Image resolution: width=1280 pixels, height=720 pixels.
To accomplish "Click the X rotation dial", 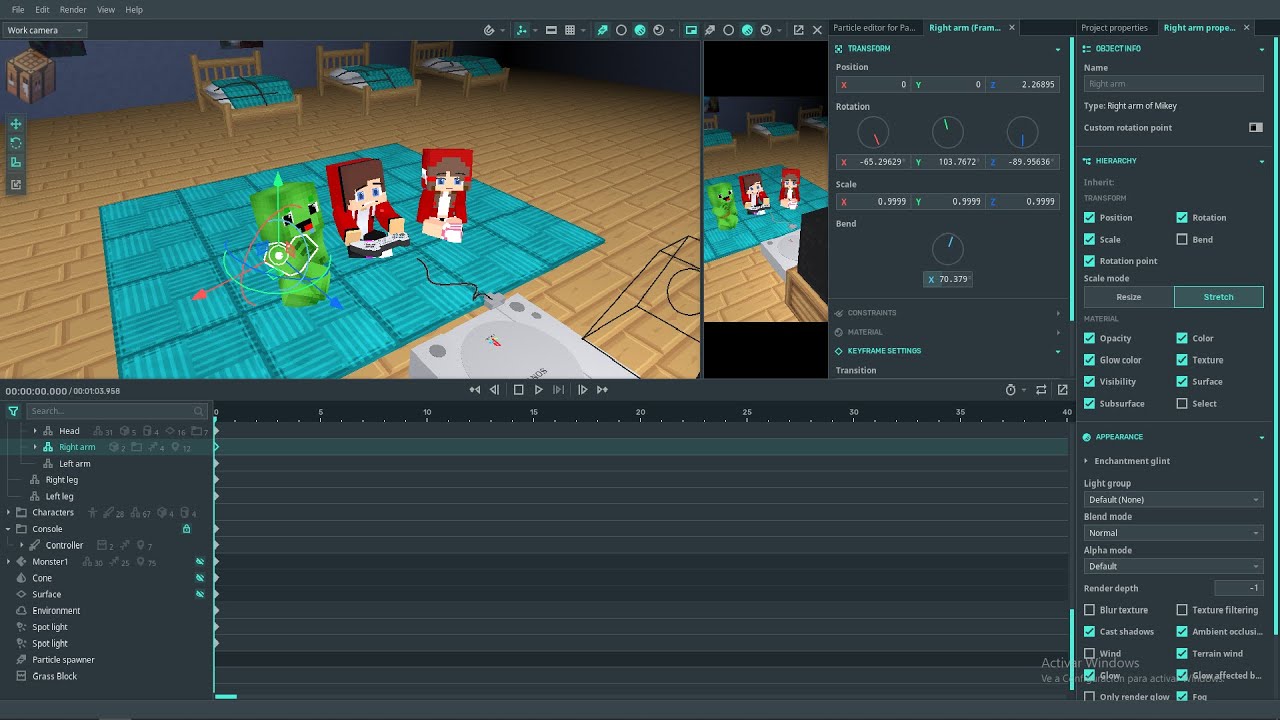I will (874, 132).
